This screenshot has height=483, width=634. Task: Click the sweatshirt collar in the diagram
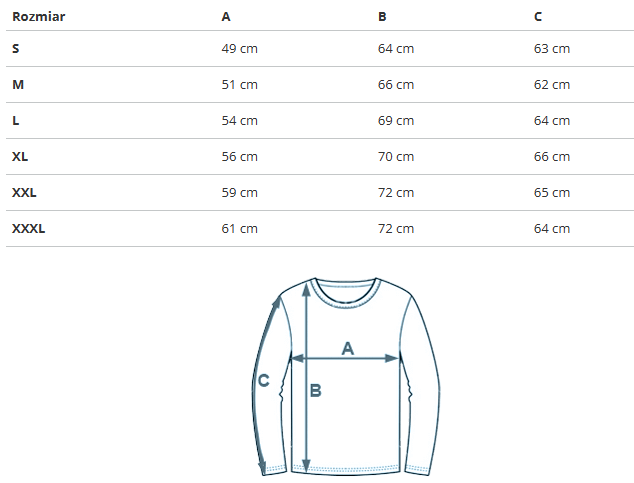point(345,290)
